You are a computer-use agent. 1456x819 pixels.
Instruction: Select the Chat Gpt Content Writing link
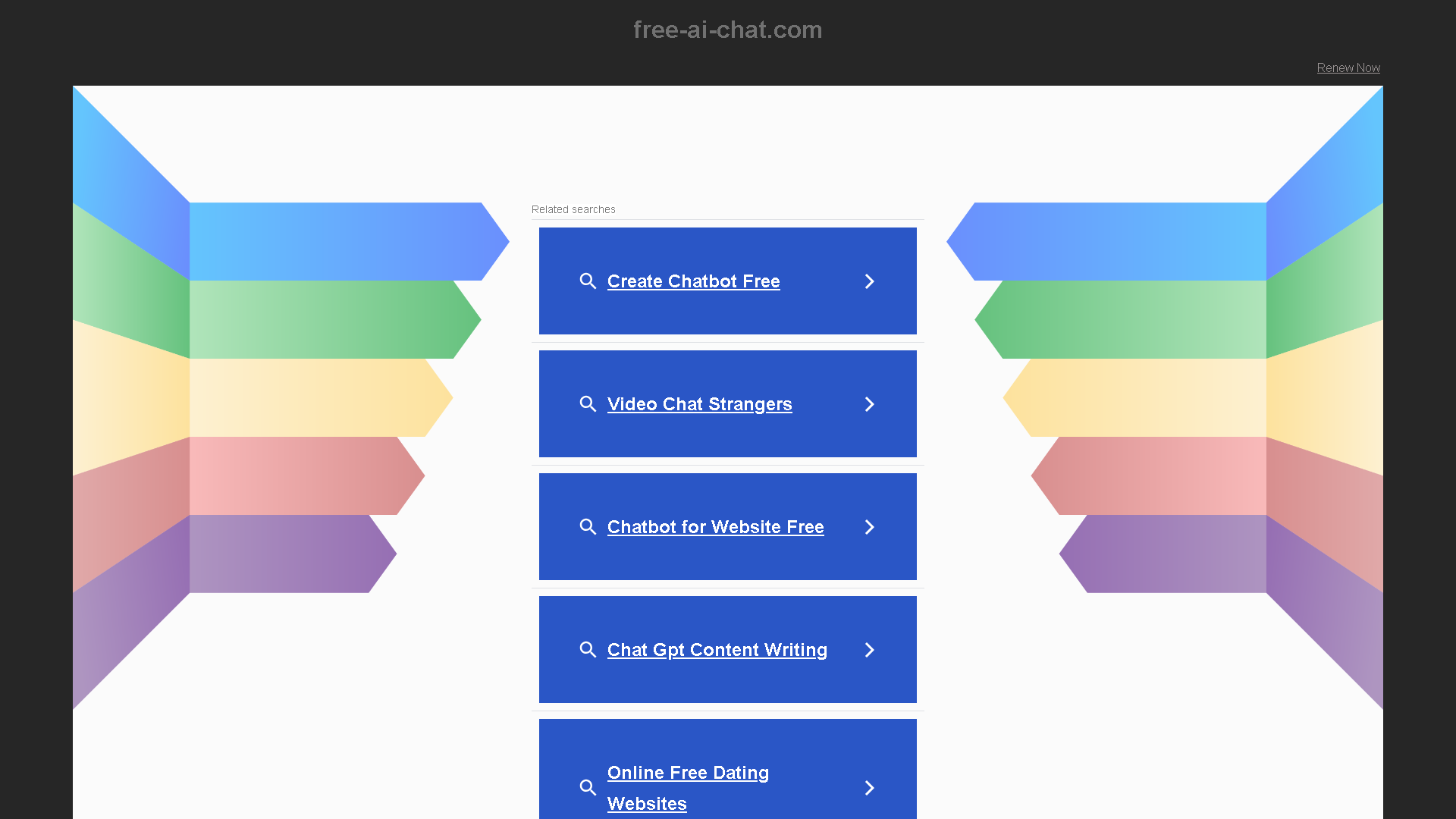(x=717, y=649)
